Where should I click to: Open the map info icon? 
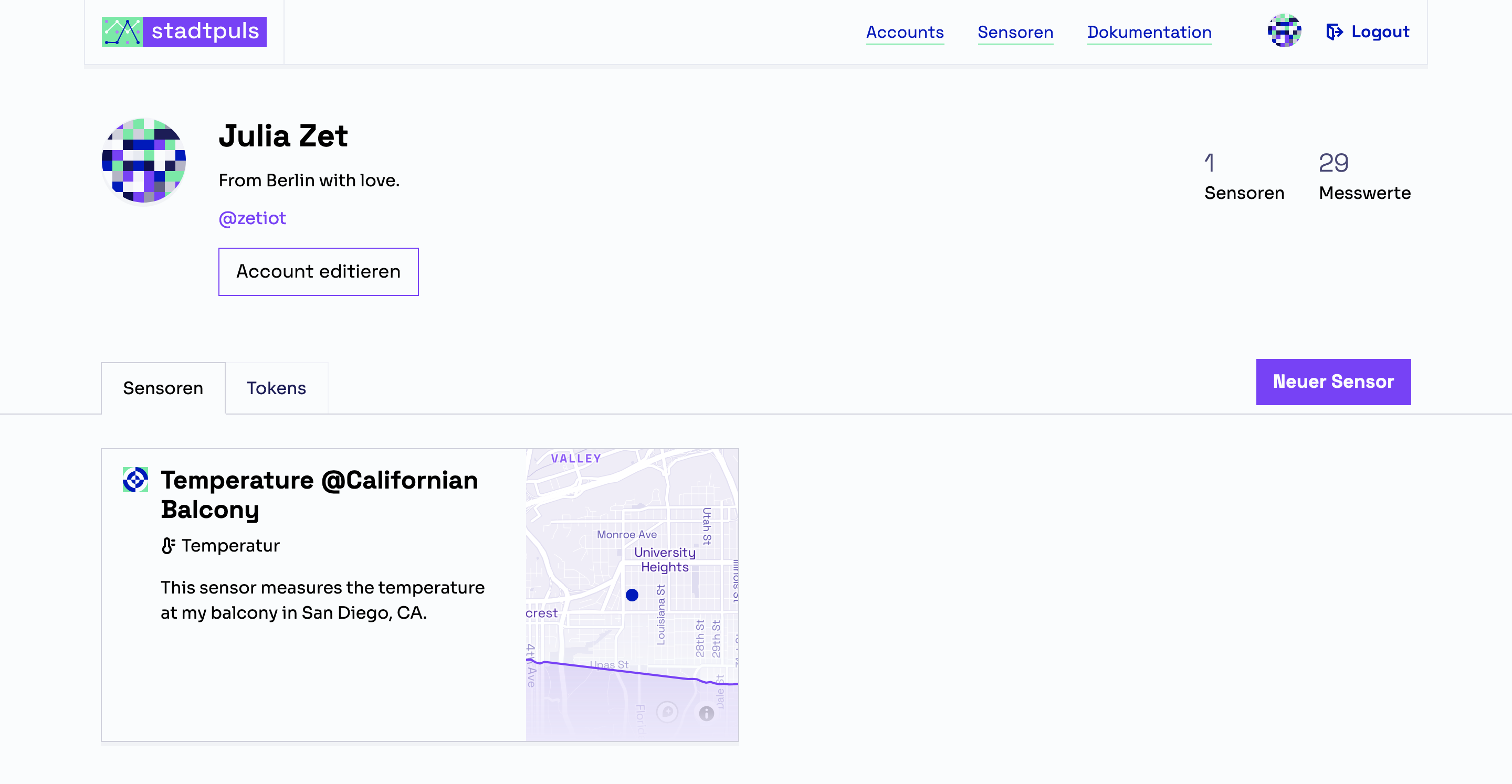(707, 714)
